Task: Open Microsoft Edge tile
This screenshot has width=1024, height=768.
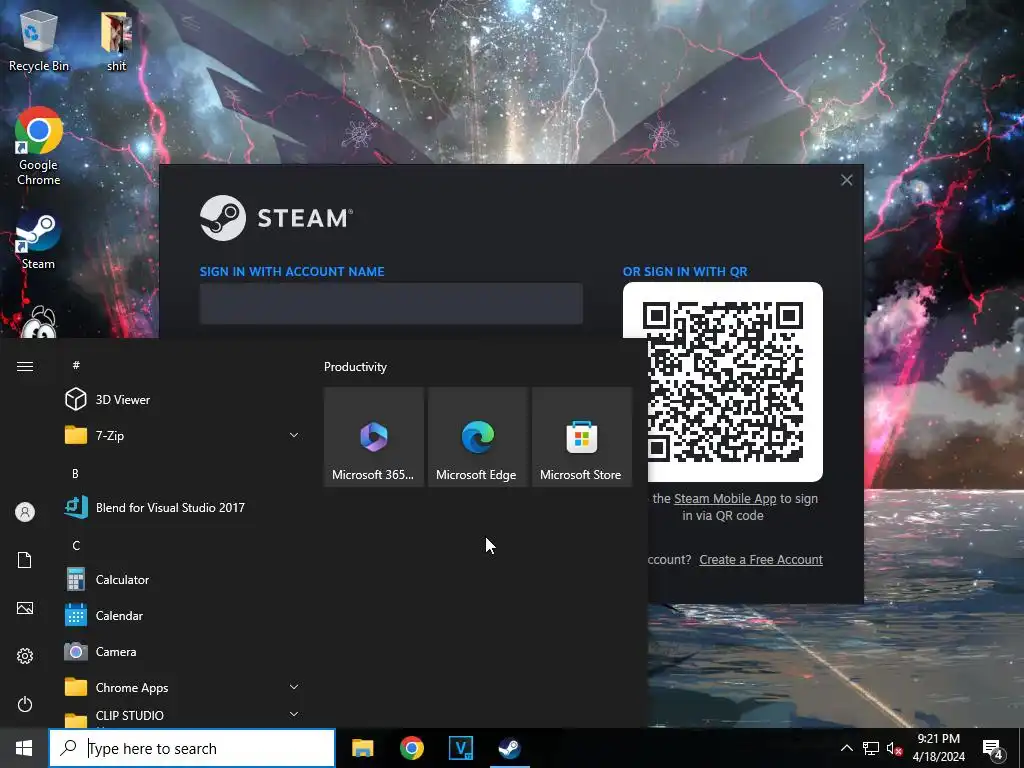Action: (477, 436)
